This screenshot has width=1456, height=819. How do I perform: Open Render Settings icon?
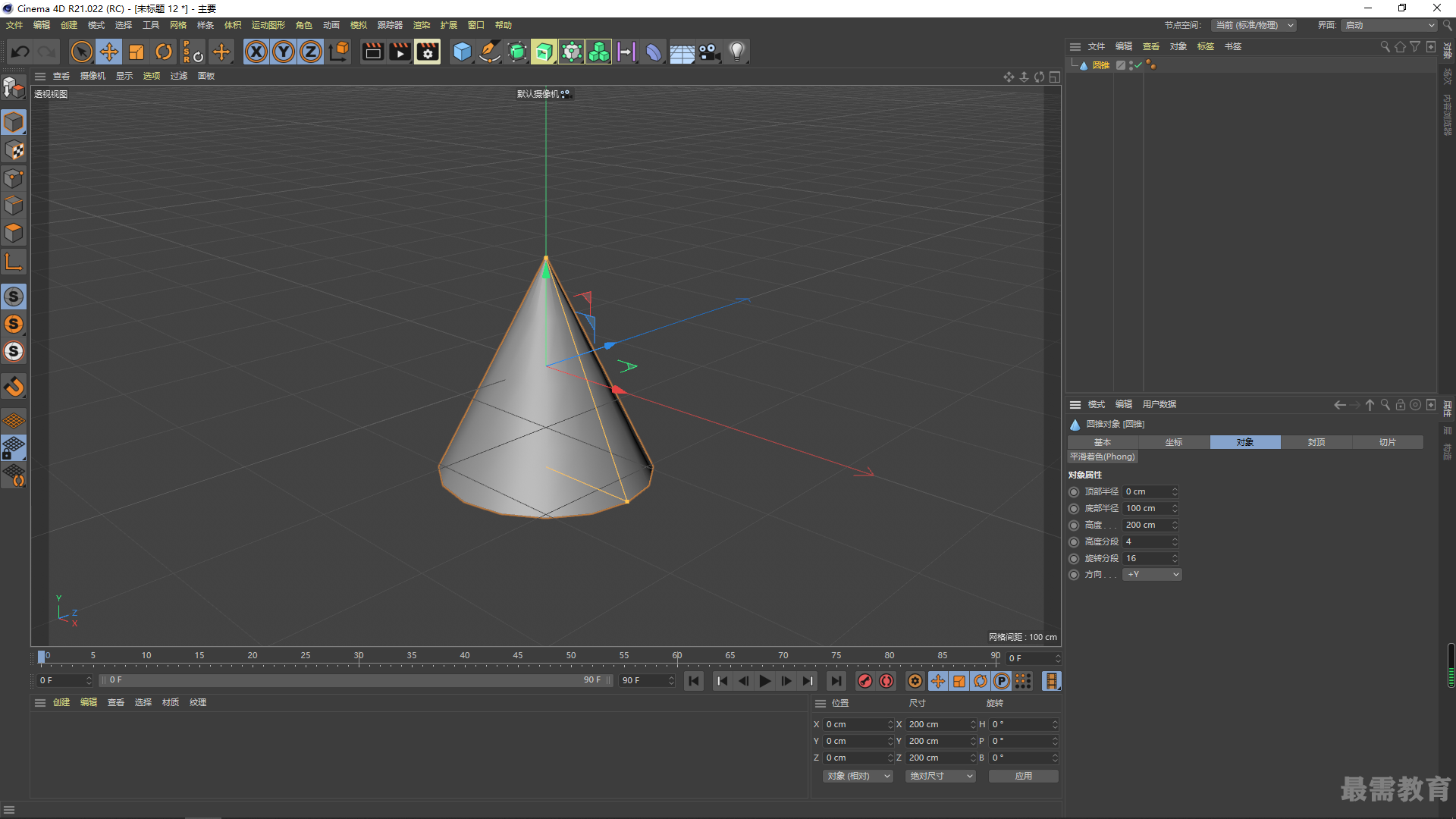428,52
